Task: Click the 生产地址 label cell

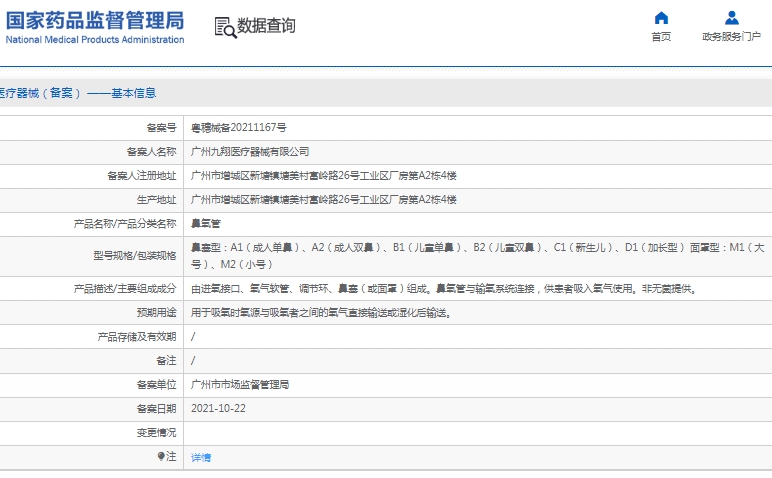Action: [92, 200]
